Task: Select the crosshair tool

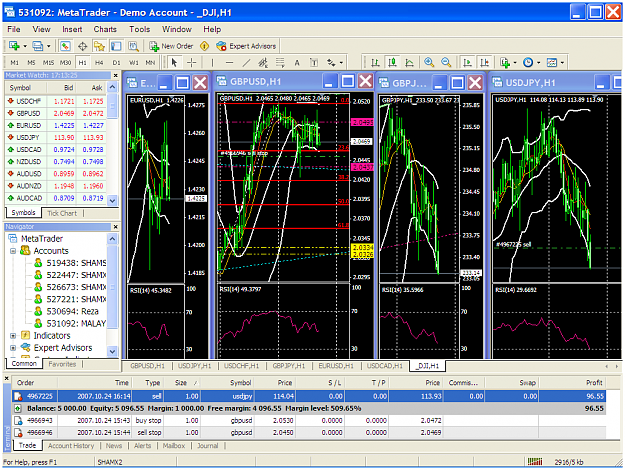Action: pos(192,62)
